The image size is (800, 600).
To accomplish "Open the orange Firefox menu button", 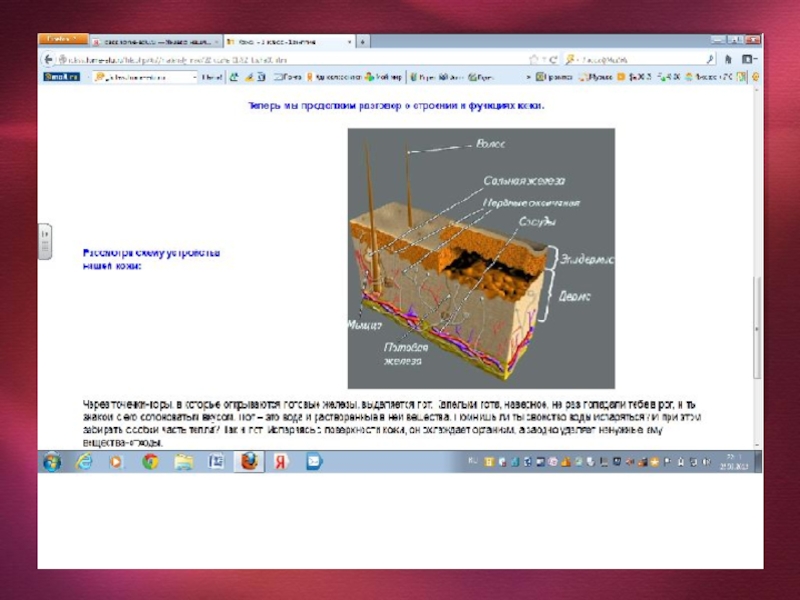I will (62, 39).
